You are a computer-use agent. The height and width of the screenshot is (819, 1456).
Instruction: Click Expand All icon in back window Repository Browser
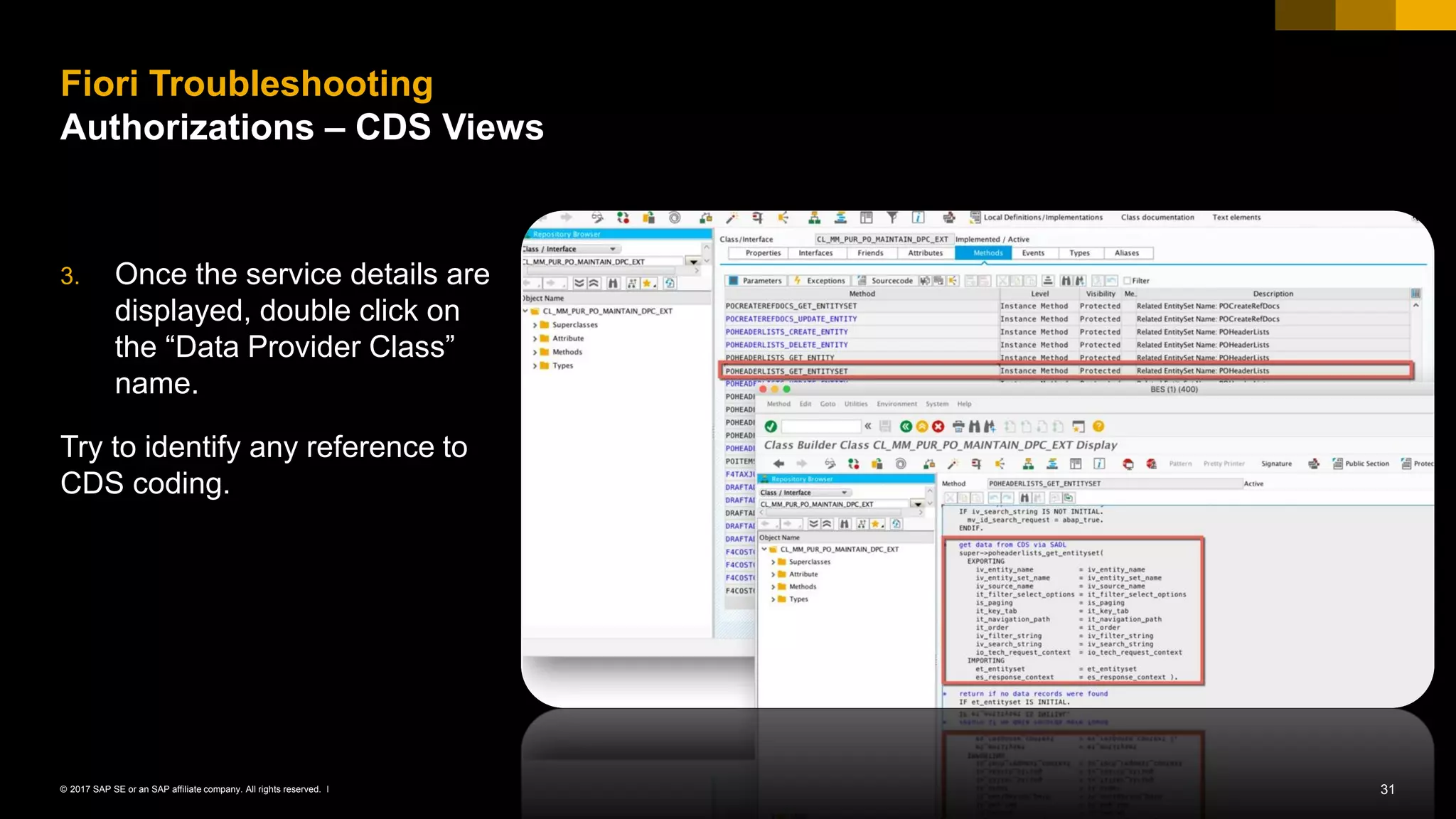pyautogui.click(x=579, y=284)
